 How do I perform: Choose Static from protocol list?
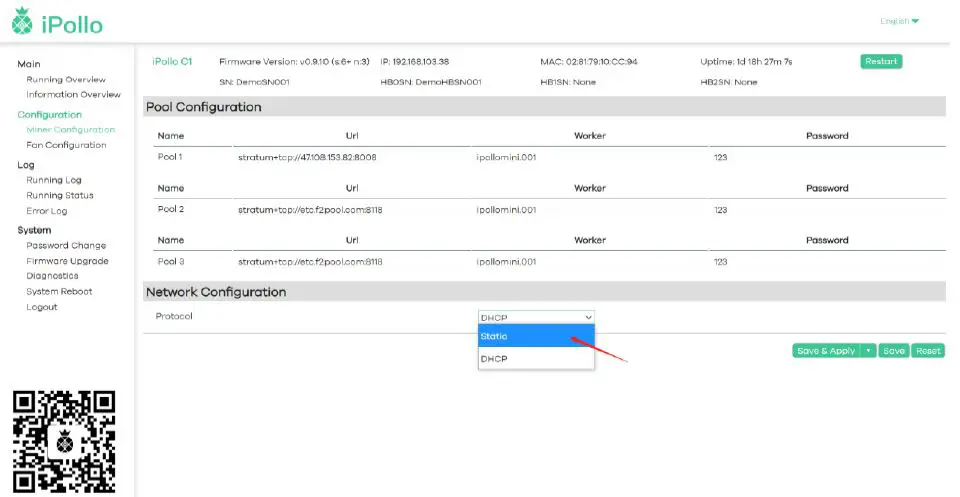536,336
